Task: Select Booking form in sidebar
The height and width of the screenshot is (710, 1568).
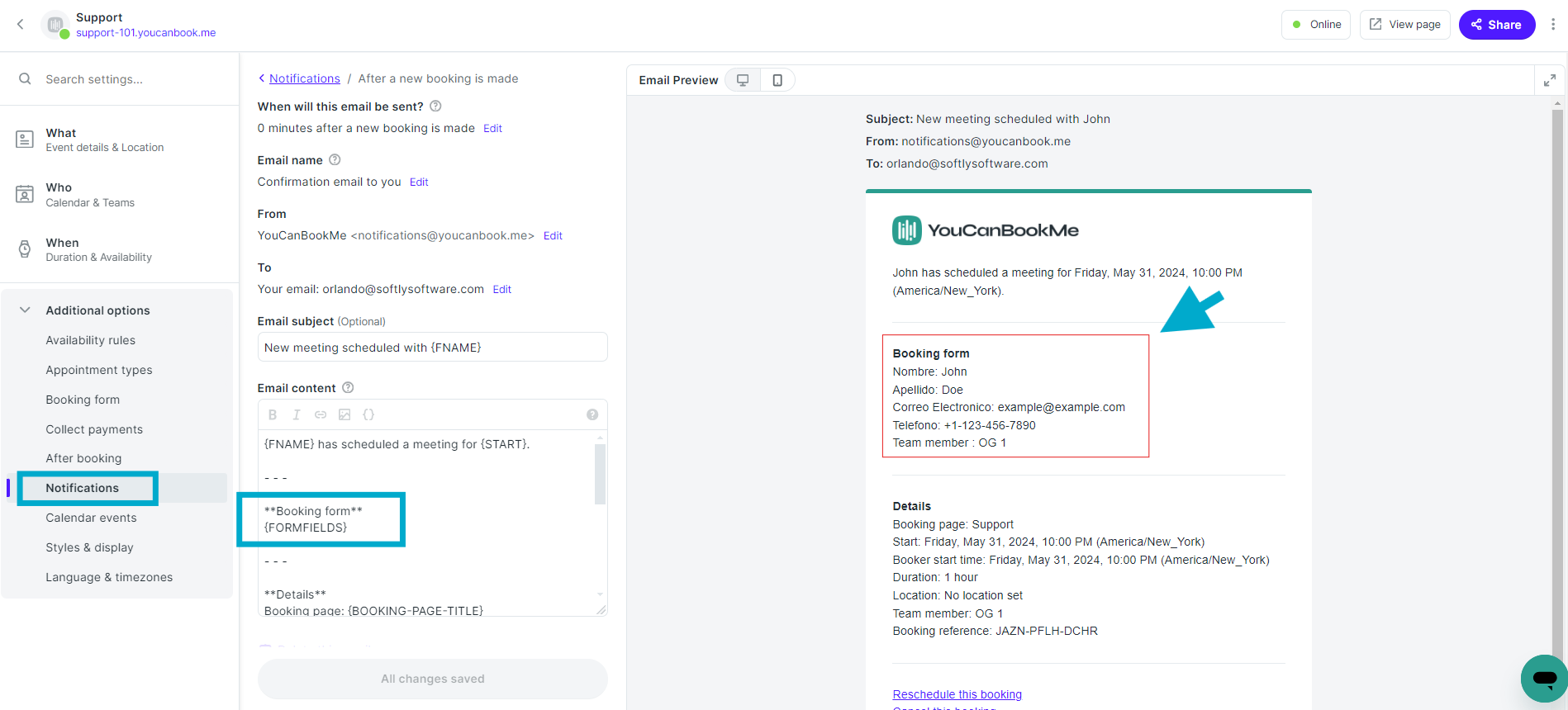Action: point(83,400)
